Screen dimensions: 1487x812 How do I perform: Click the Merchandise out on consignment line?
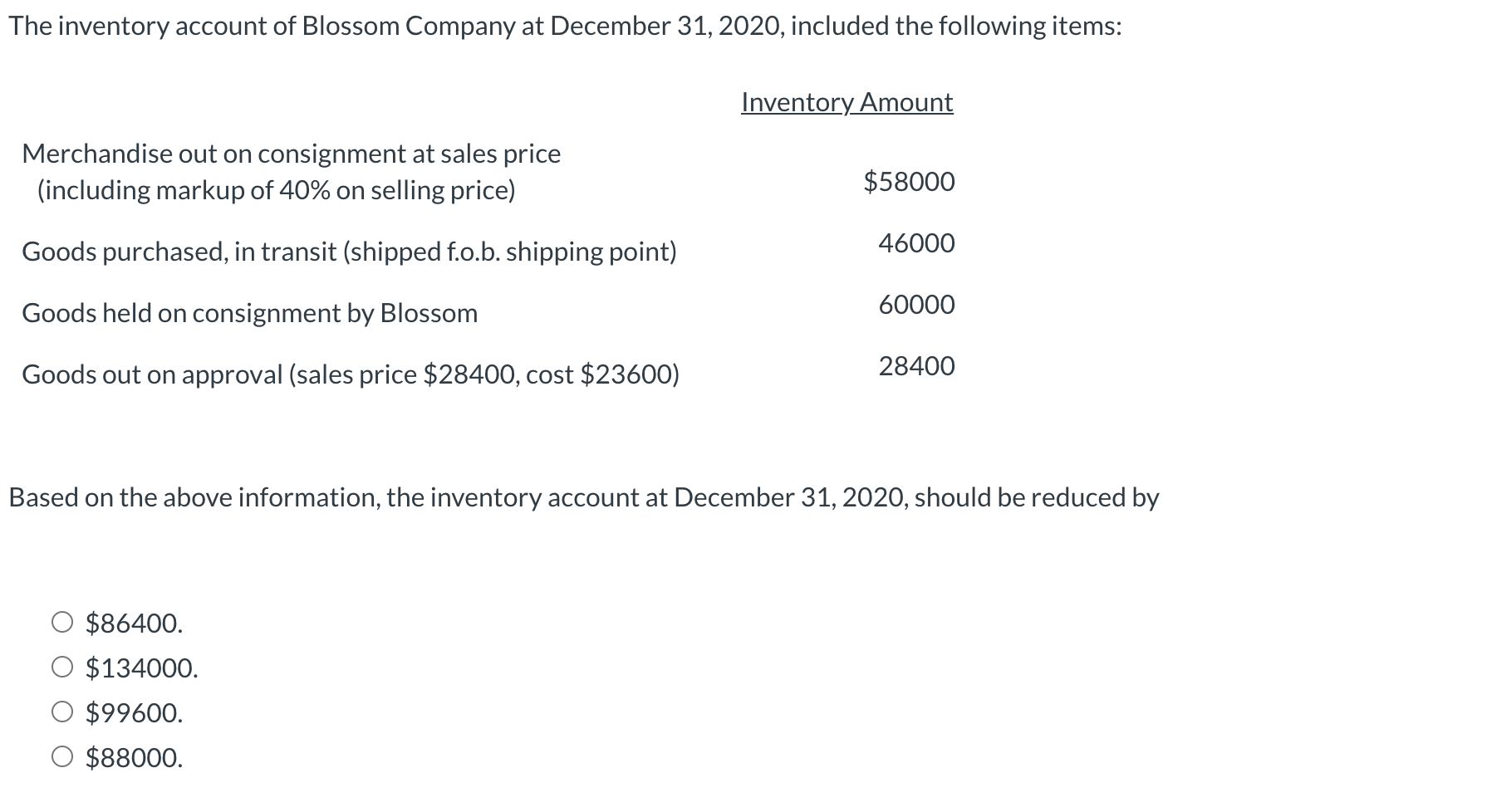[292, 154]
